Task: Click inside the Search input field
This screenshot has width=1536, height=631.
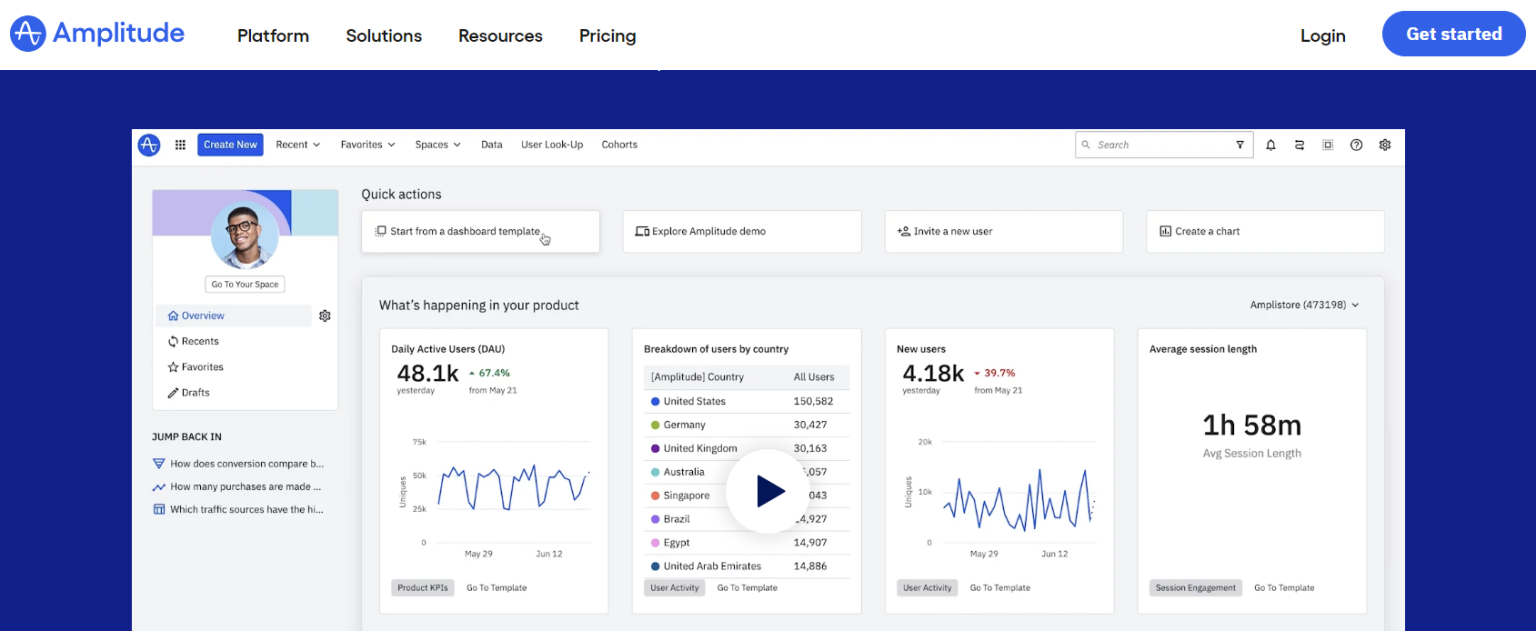Action: [x=1150, y=144]
